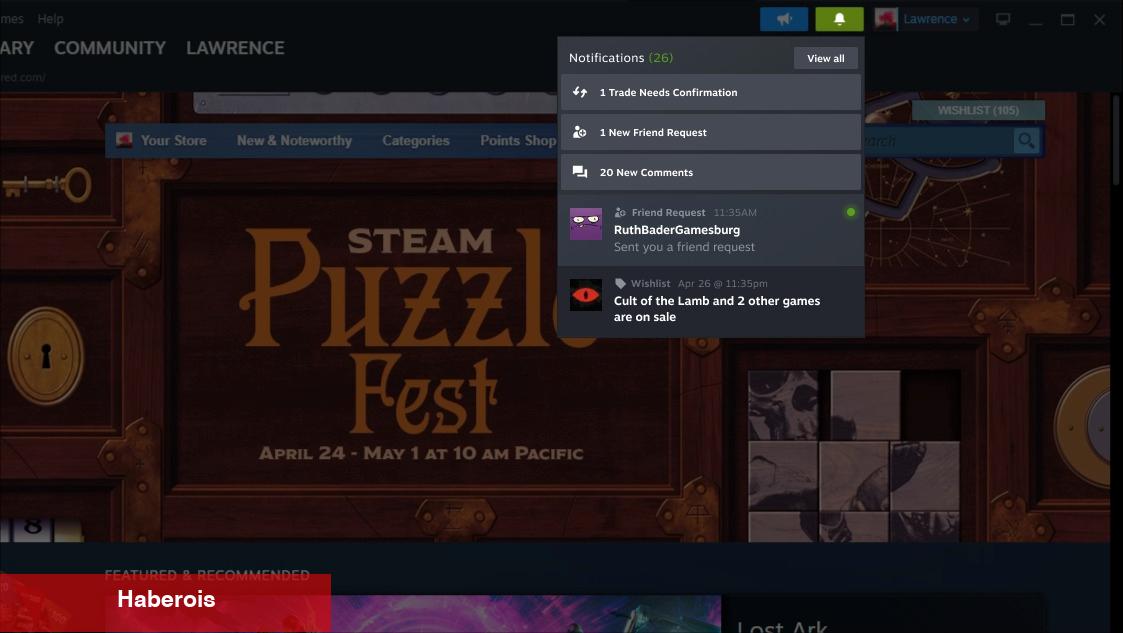Screen dimensions: 1123x633
Task: Open Points Shop tab
Action: (518, 141)
